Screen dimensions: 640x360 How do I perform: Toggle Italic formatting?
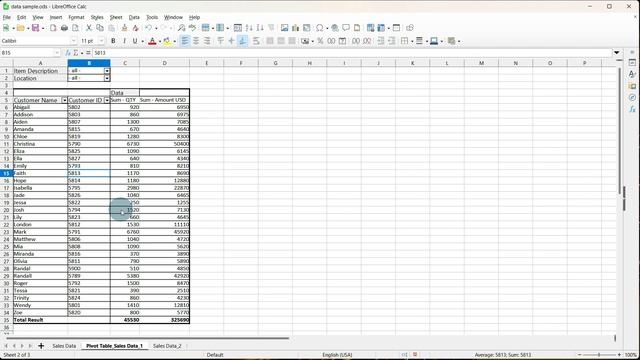click(124, 41)
